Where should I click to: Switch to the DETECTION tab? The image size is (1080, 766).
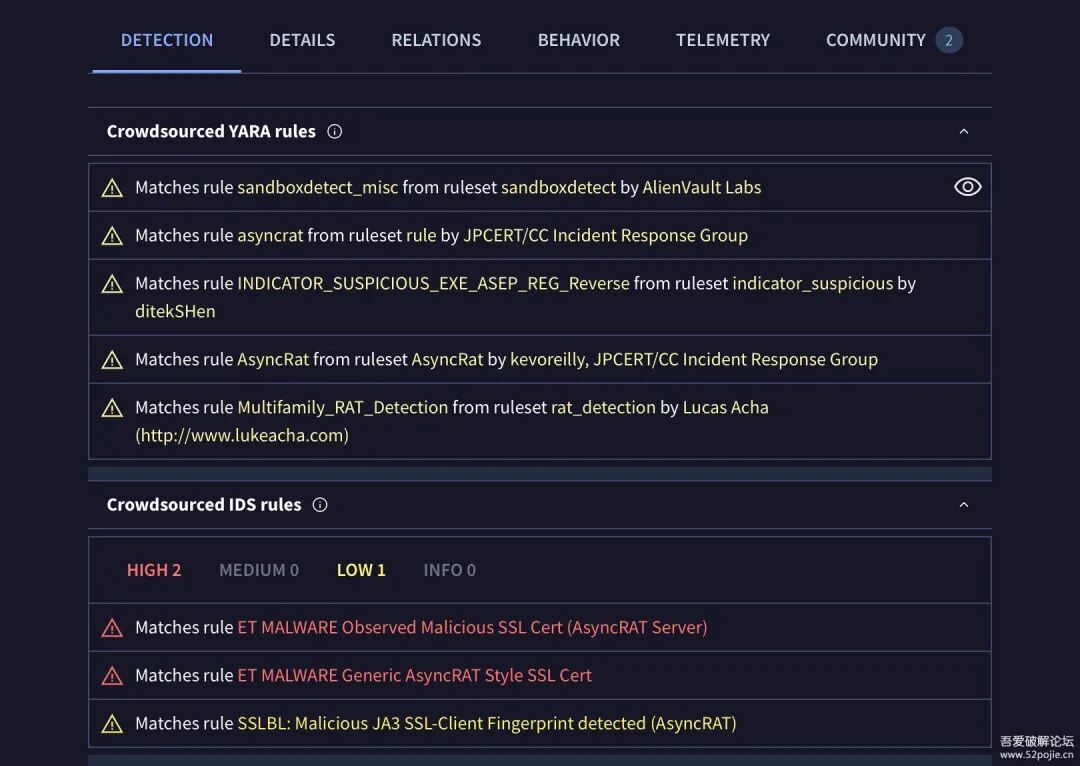pyautogui.click(x=167, y=40)
